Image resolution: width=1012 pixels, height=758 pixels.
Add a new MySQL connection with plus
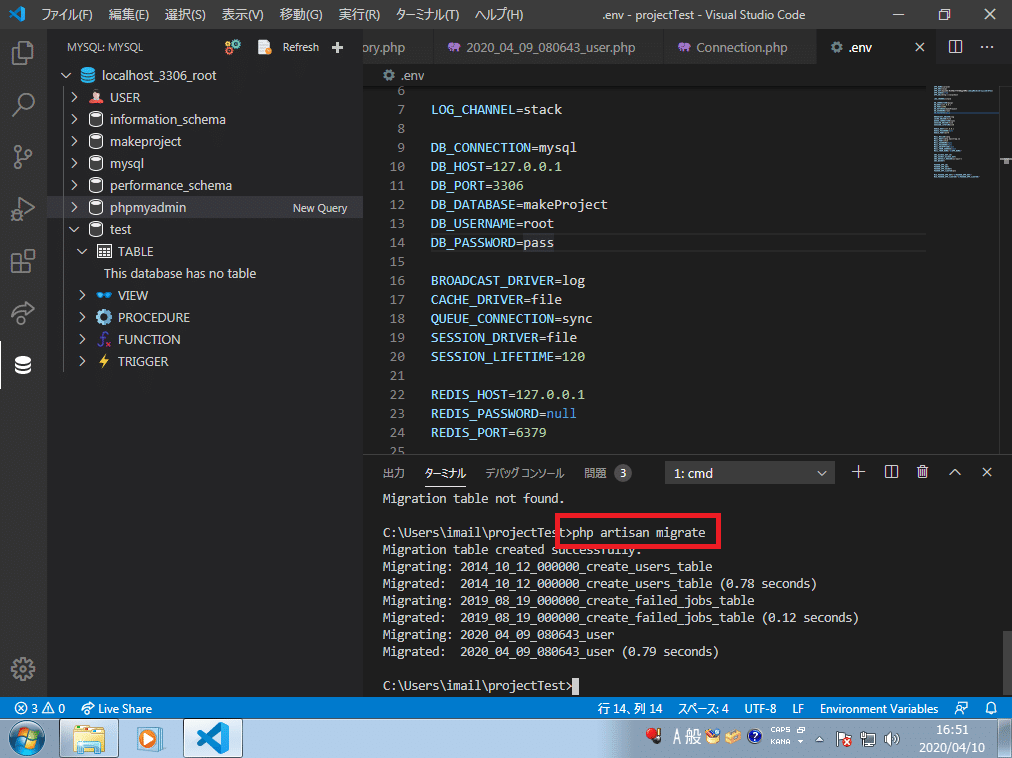coord(338,47)
